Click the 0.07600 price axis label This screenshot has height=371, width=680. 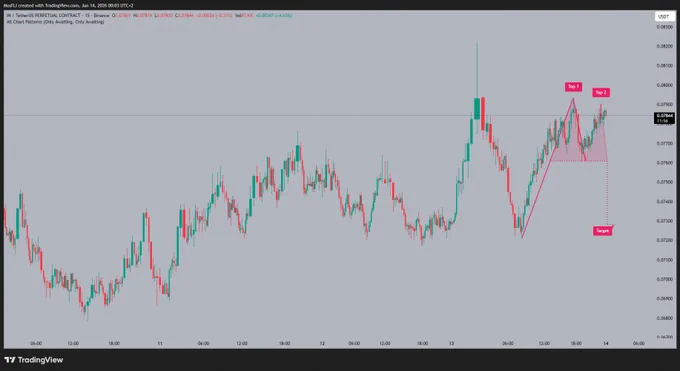pos(664,163)
